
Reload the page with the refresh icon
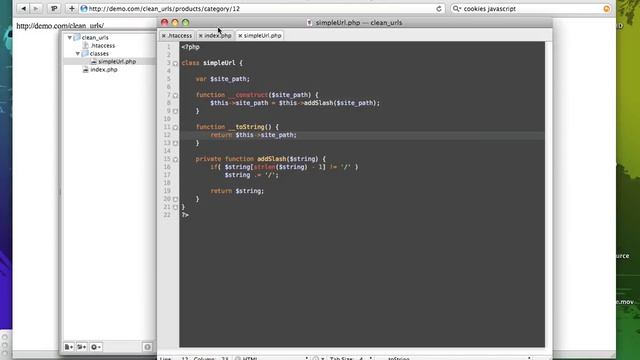pos(439,9)
